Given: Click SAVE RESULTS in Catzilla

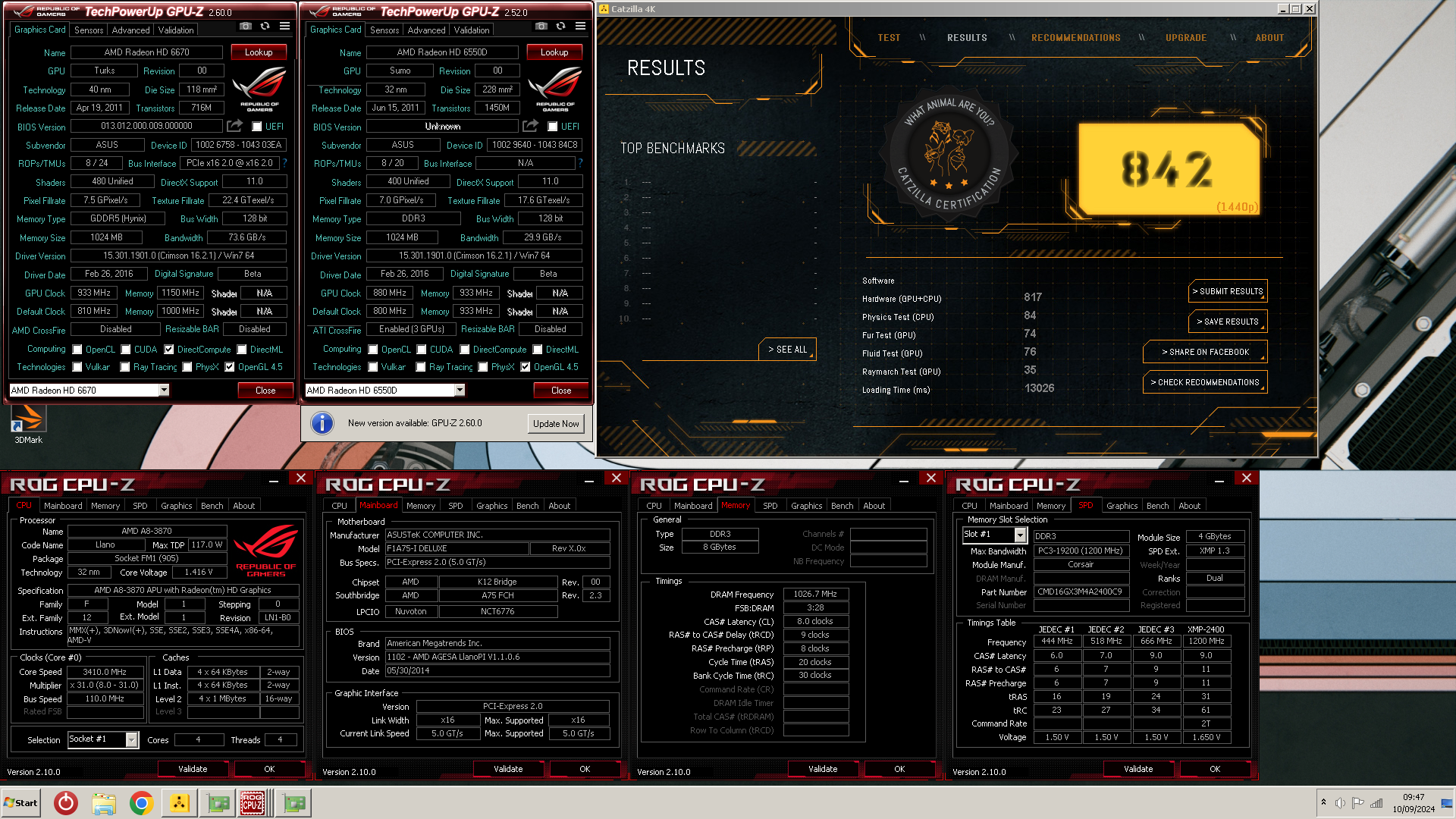Looking at the screenshot, I should (1227, 322).
